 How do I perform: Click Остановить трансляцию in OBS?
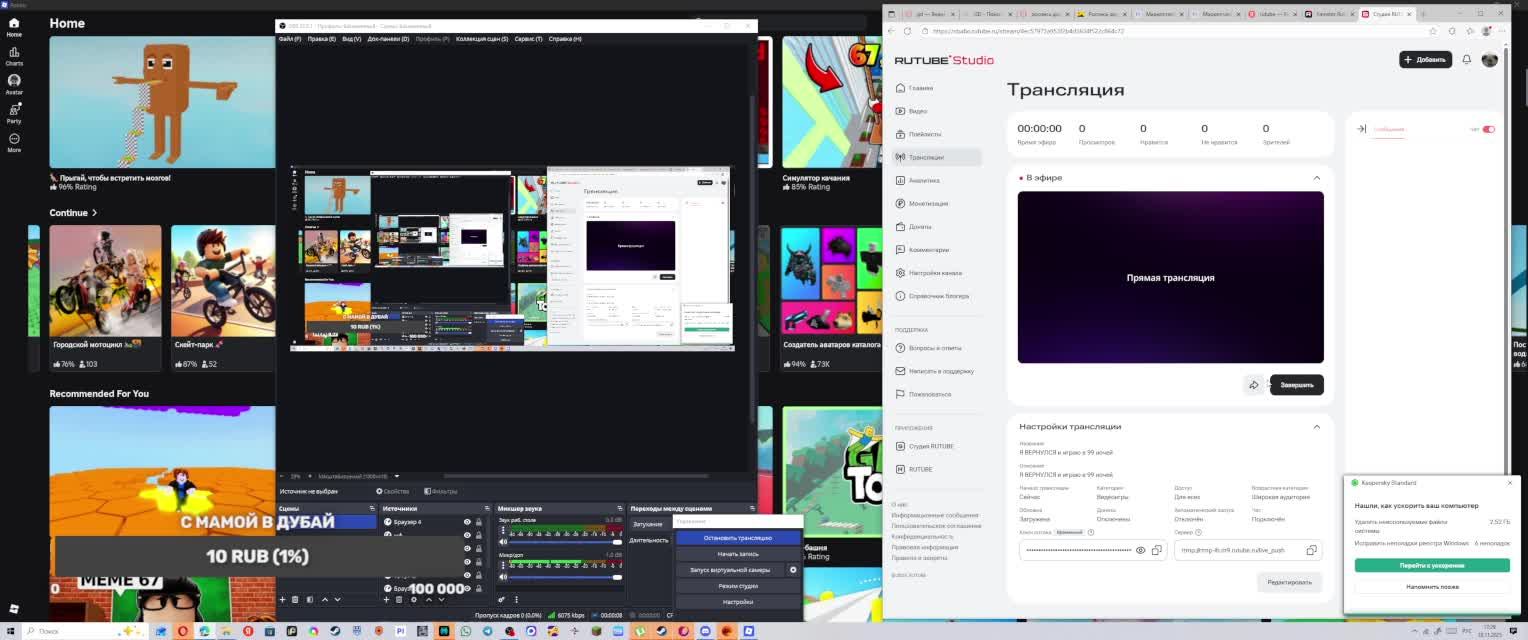point(738,538)
